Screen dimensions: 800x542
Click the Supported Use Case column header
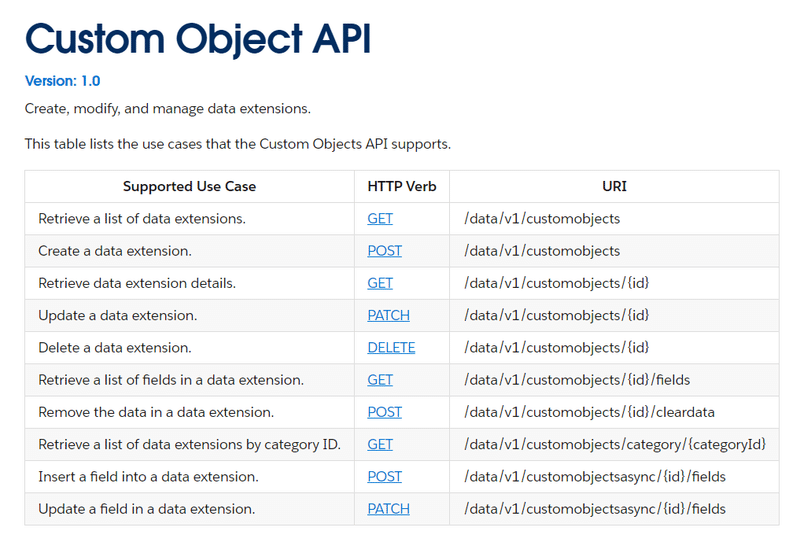coord(189,186)
